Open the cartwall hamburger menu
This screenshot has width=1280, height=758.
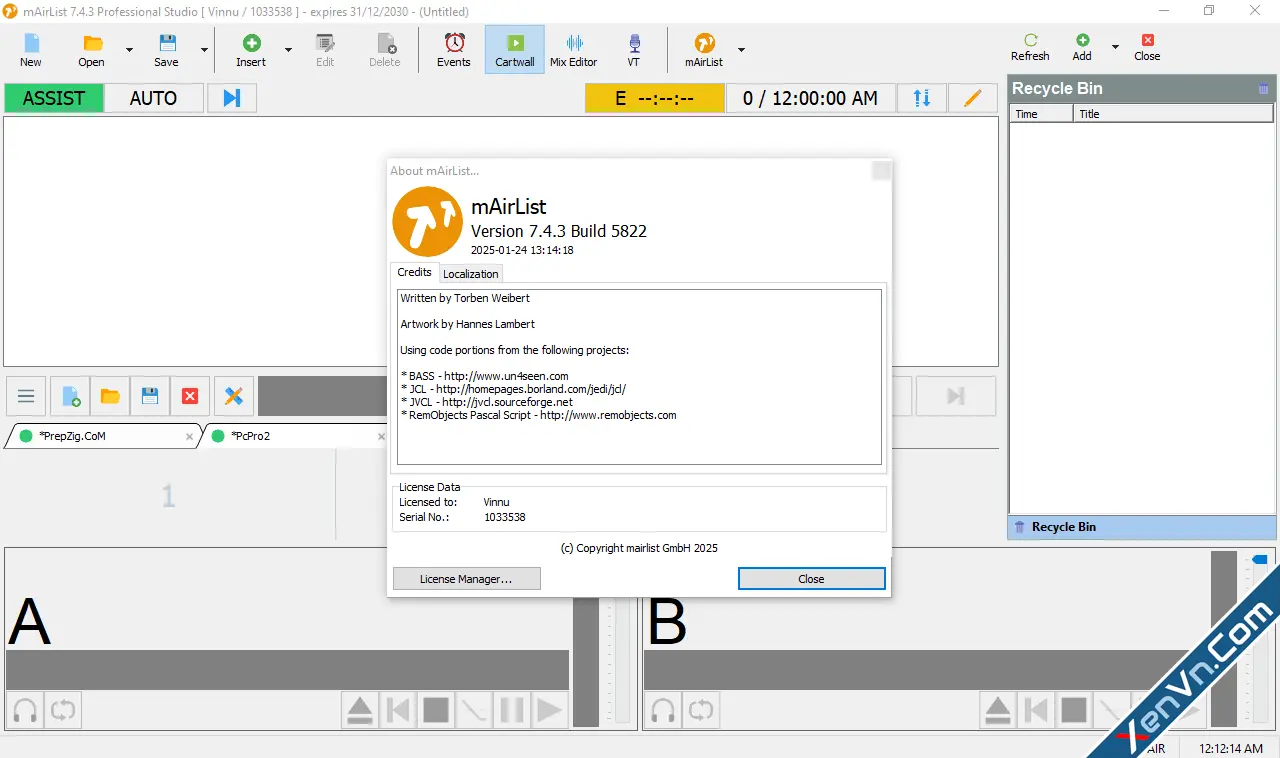[26, 397]
